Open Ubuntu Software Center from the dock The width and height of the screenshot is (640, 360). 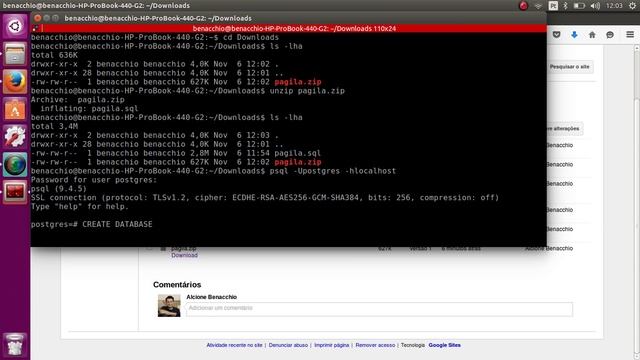point(15,109)
